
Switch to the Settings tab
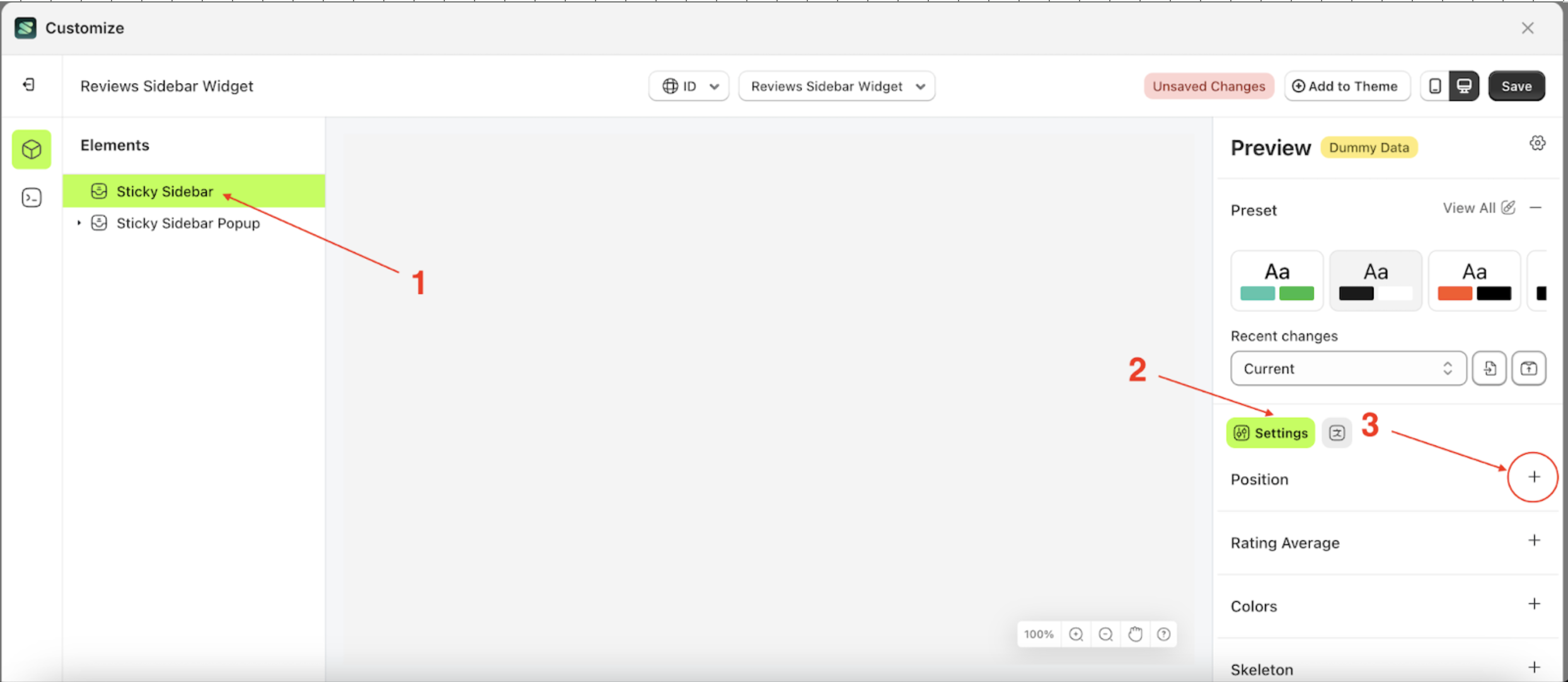pyautogui.click(x=1271, y=432)
